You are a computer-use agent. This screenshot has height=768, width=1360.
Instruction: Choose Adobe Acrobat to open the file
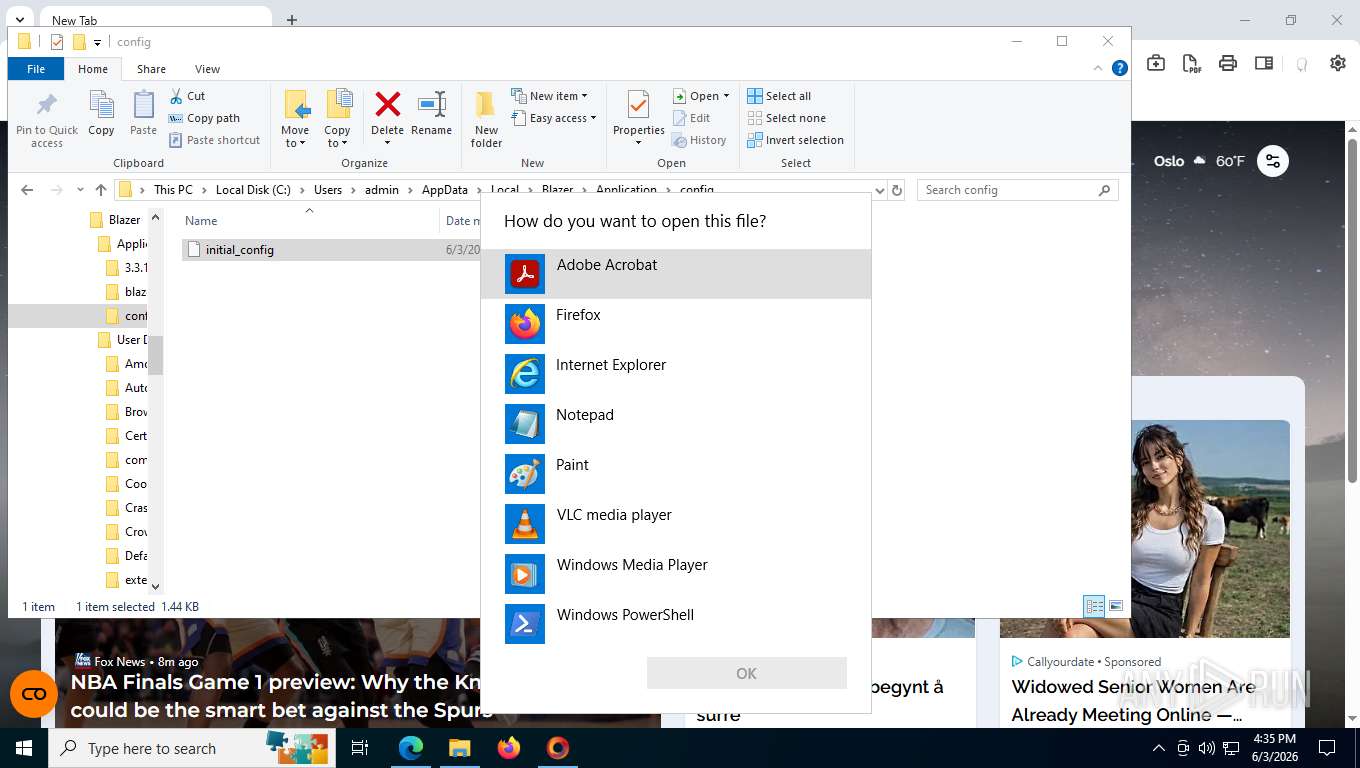(x=675, y=274)
